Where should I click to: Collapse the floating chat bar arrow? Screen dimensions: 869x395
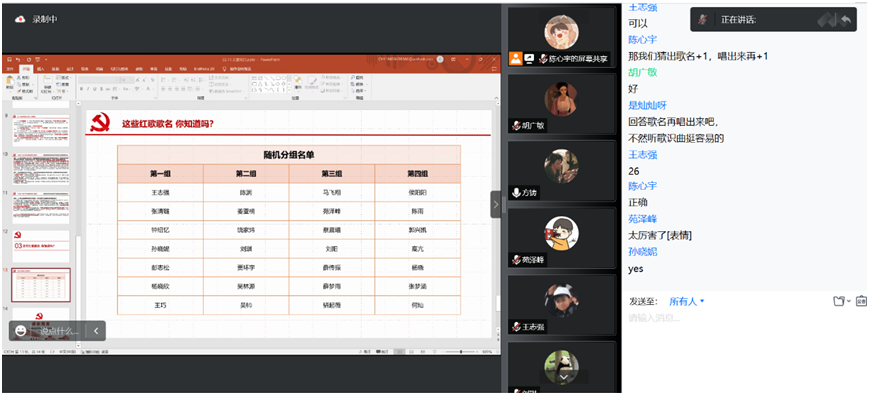(x=96, y=331)
